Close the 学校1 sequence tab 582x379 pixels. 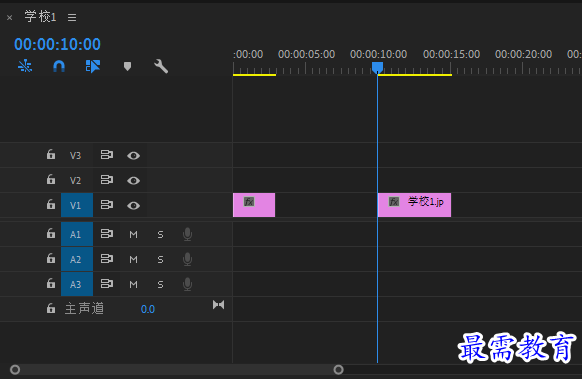coord(10,17)
